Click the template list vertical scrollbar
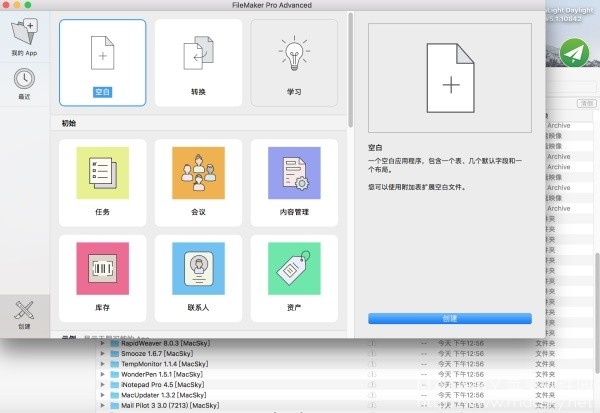Image resolution: width=600 pixels, height=413 pixels. coord(351,70)
